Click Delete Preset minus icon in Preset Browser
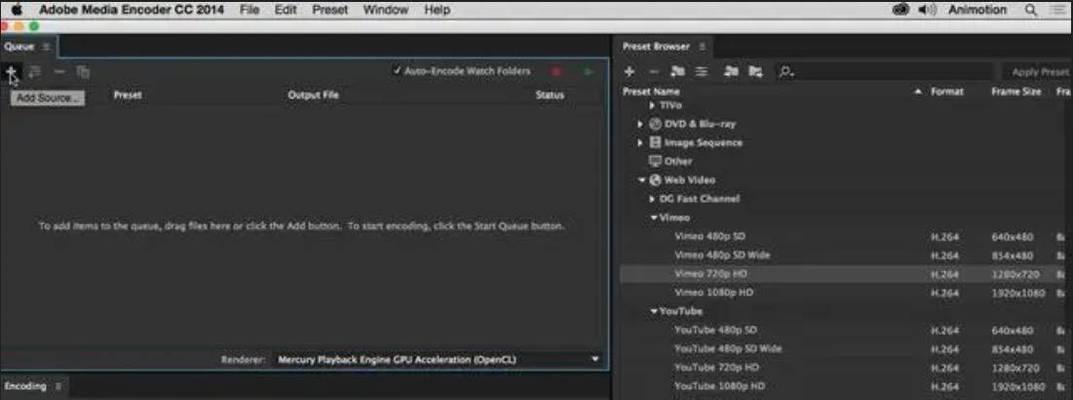1073x400 pixels. click(x=654, y=72)
